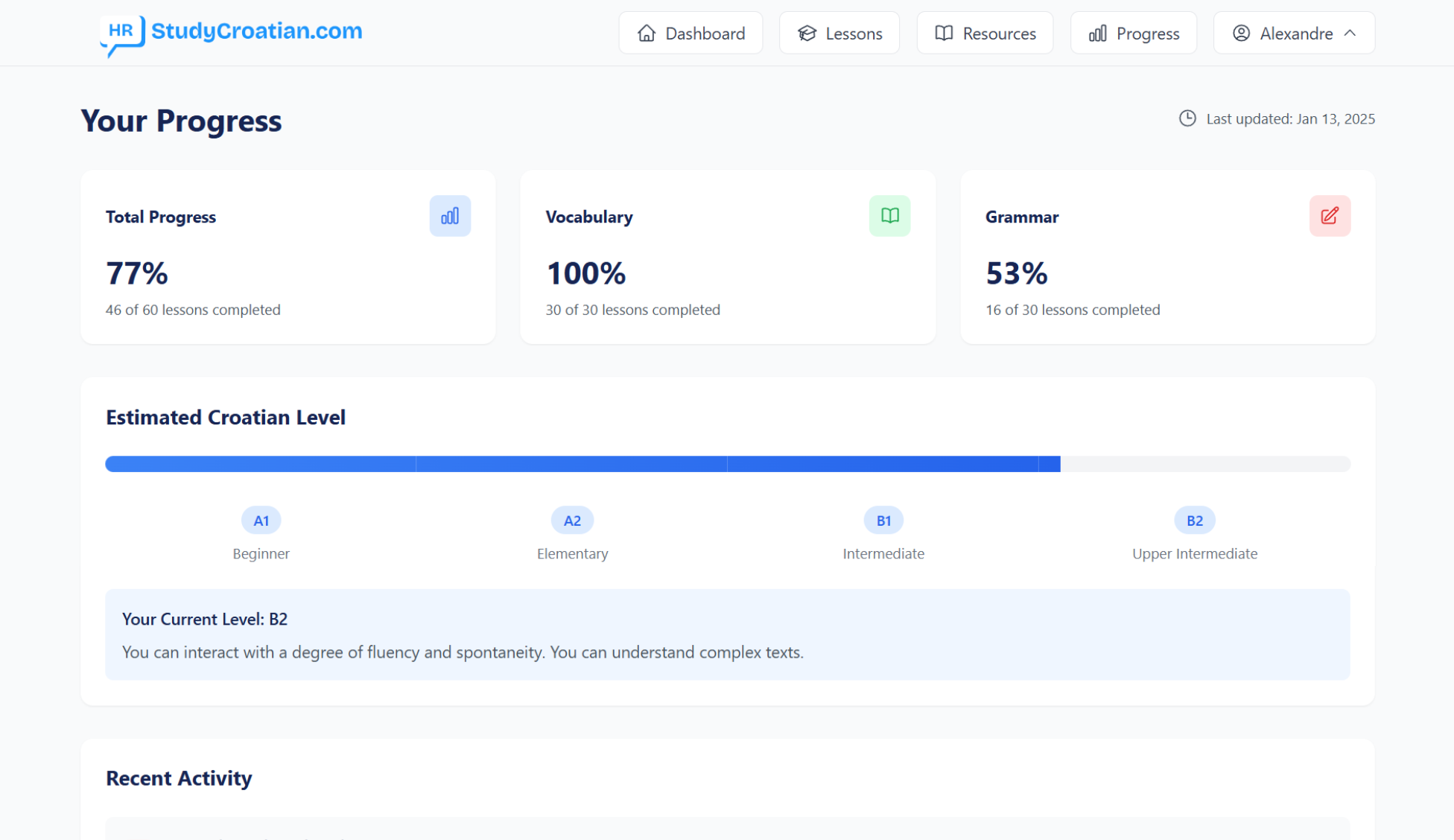Click the Total Progress bar chart icon
The height and width of the screenshot is (840, 1454).
click(x=450, y=215)
